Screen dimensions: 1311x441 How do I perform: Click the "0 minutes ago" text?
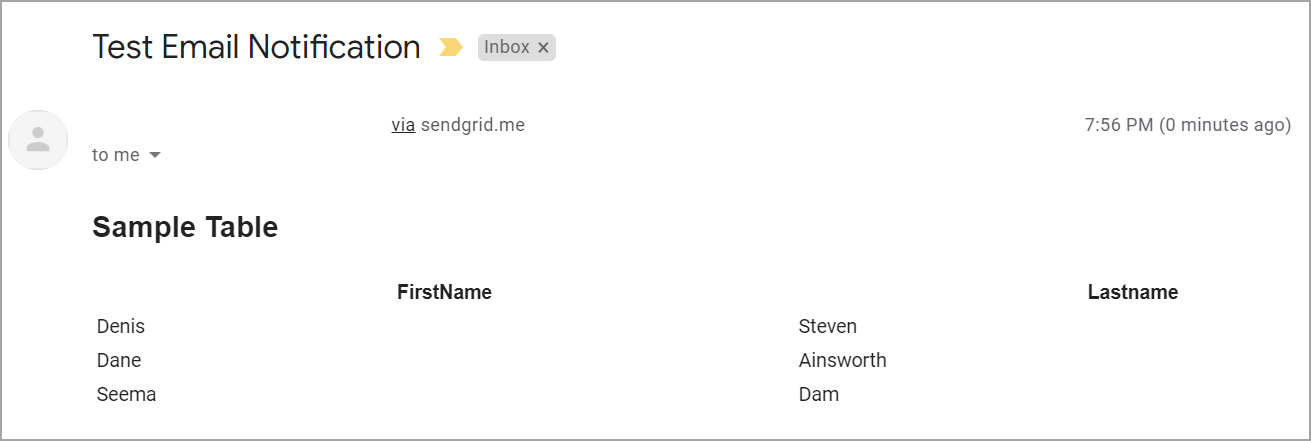(x=1224, y=125)
